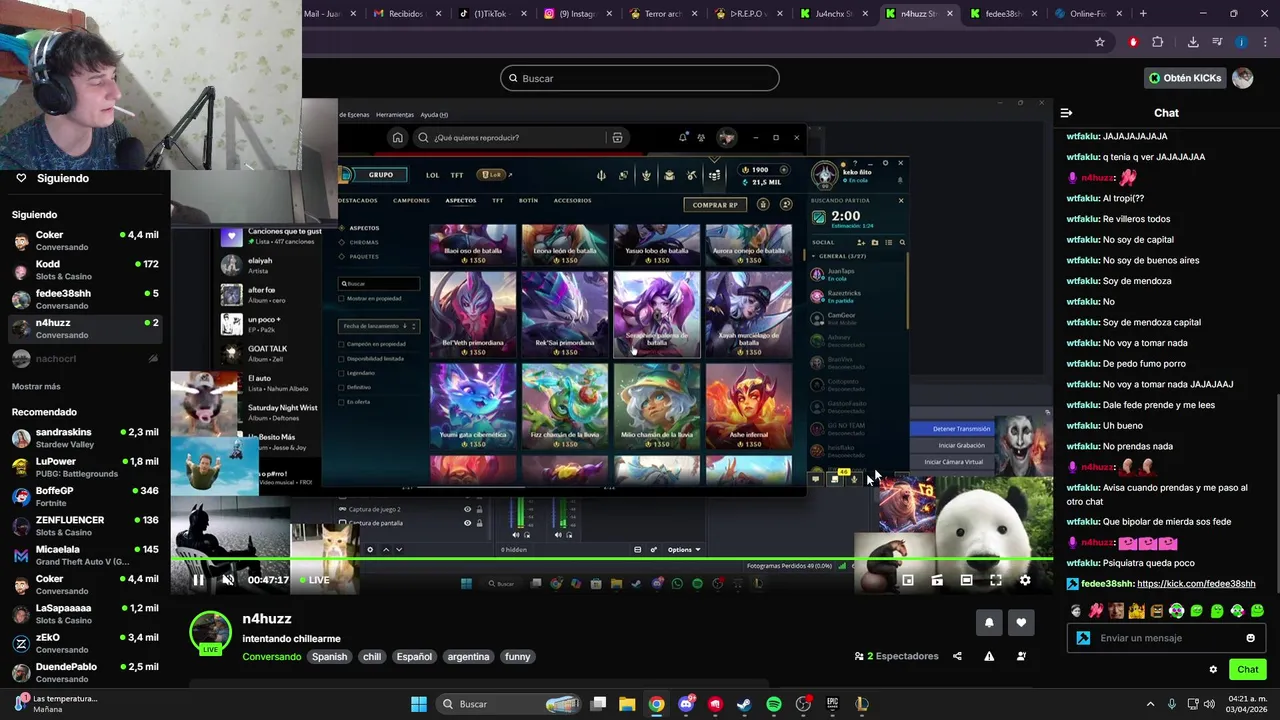Bookmark this page with the star
This screenshot has height=720, width=1280.
click(1100, 42)
